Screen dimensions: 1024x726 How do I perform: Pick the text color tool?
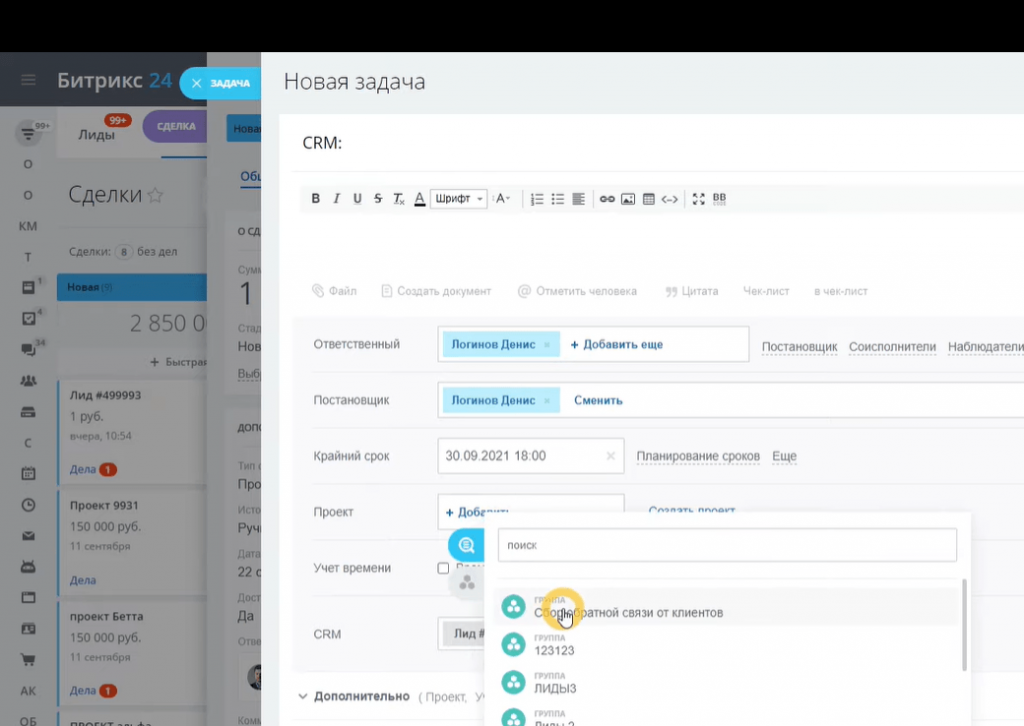420,199
